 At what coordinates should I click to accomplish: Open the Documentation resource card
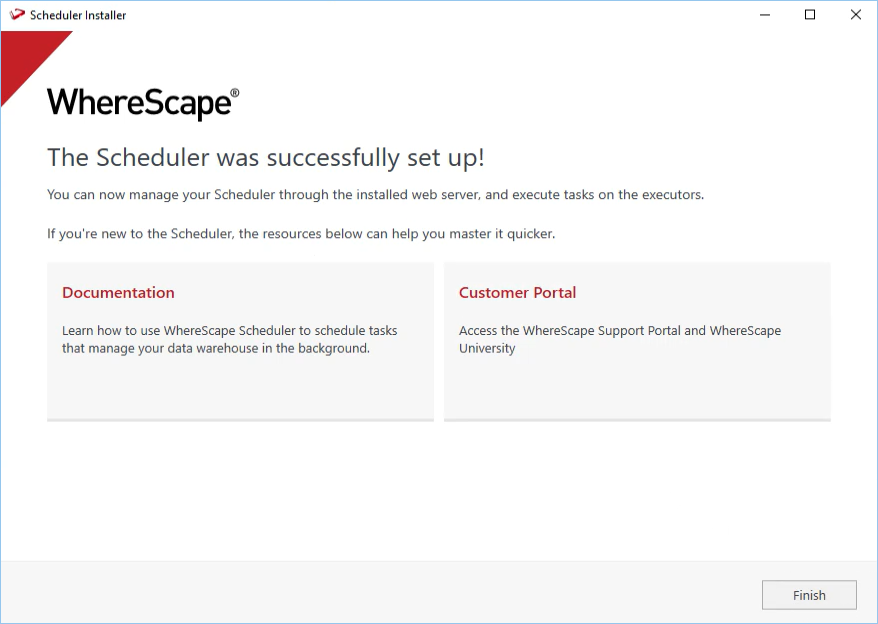(240, 342)
